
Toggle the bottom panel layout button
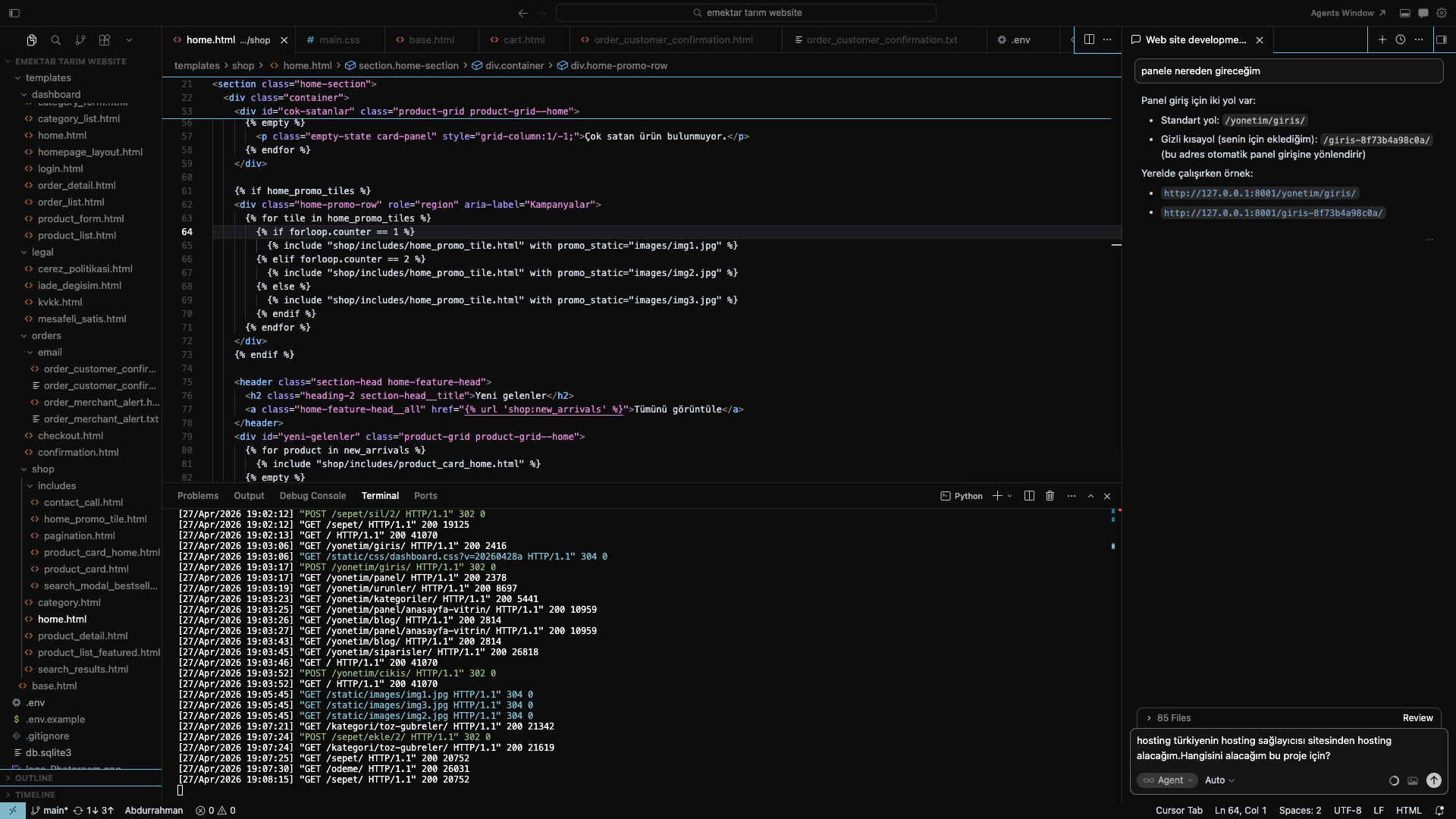1404,13
